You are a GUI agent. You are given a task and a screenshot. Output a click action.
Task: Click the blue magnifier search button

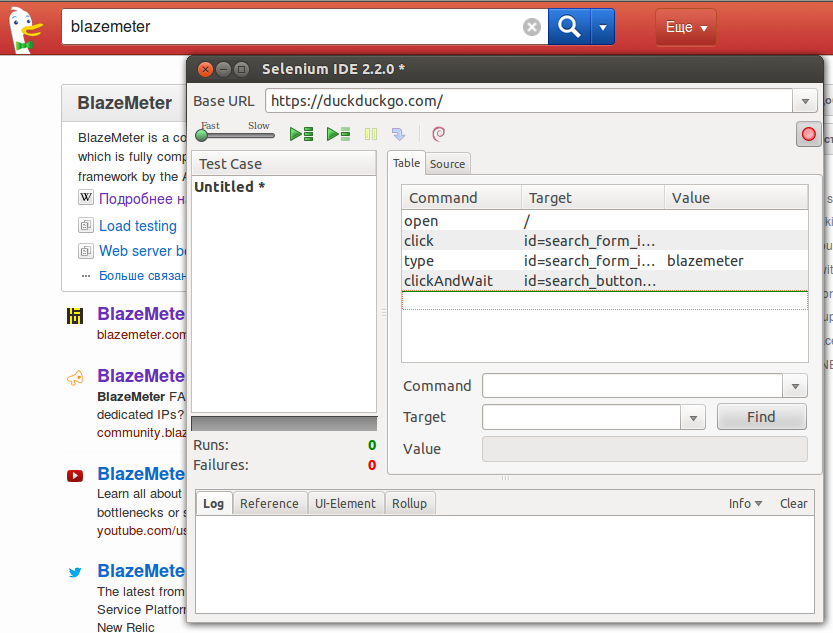569,27
